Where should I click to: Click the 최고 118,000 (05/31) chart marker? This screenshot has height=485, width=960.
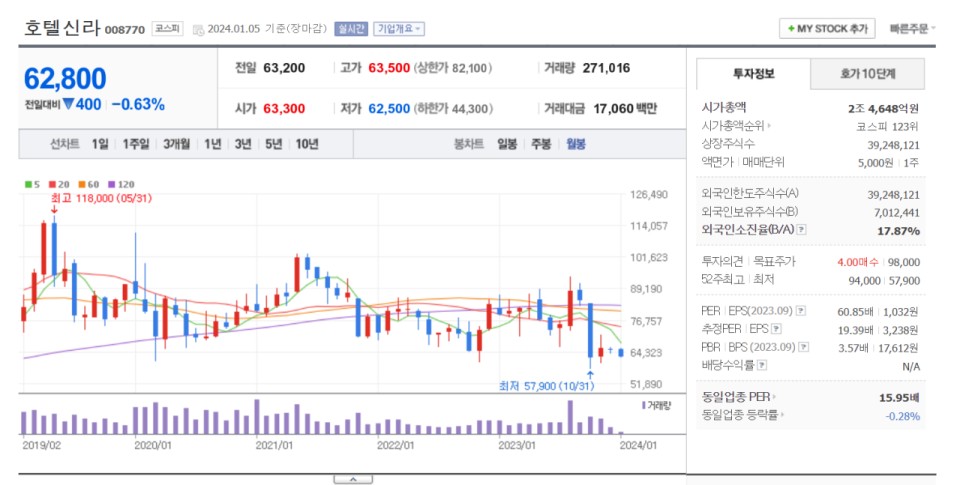click(101, 198)
